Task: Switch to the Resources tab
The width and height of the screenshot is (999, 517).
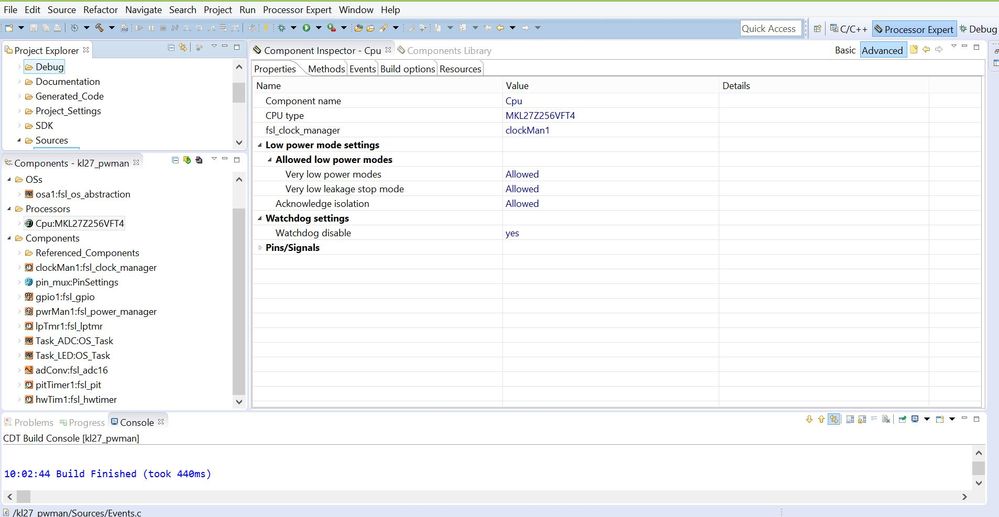Action: (460, 69)
